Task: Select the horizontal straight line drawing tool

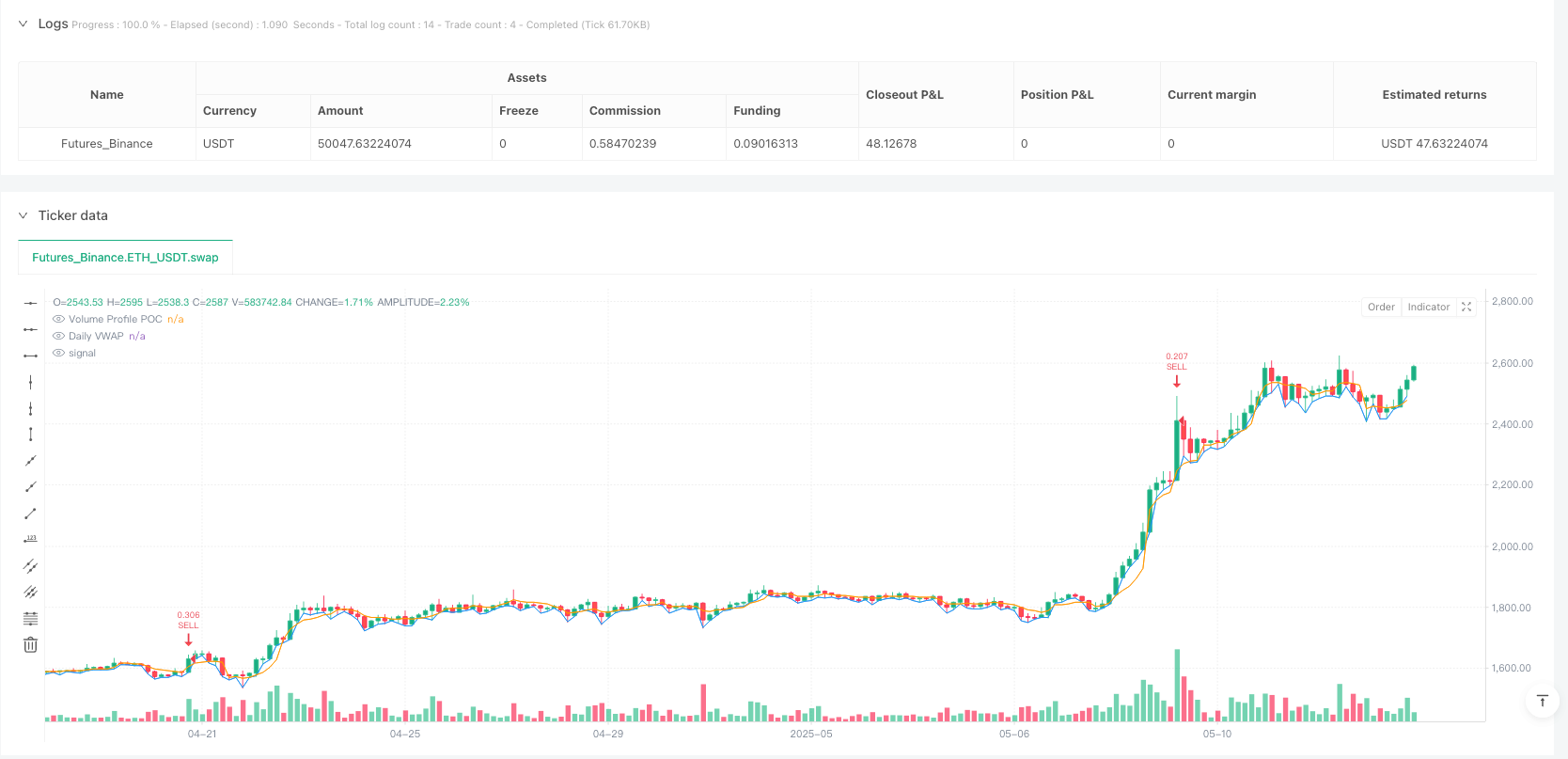Action: point(30,303)
